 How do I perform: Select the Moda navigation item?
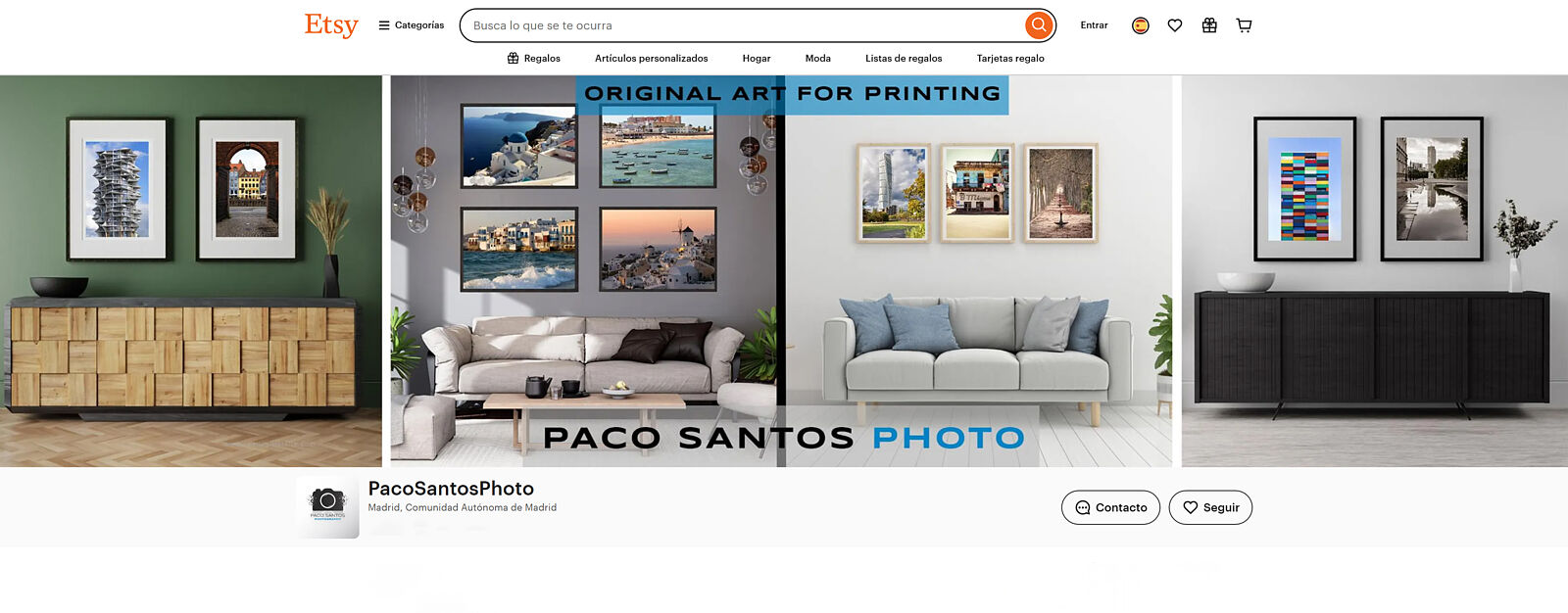(x=817, y=59)
